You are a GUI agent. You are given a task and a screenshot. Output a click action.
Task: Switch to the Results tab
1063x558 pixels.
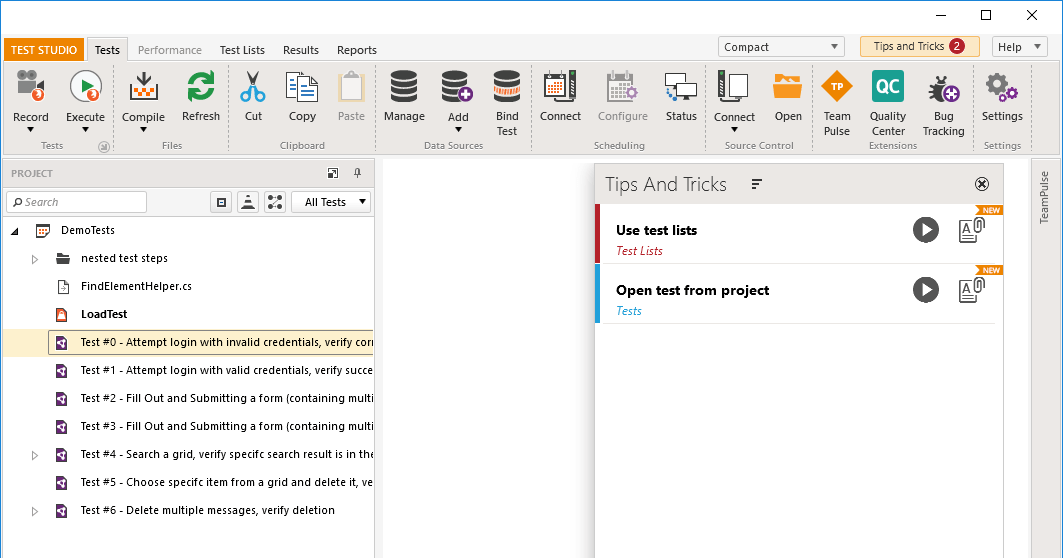click(x=301, y=50)
